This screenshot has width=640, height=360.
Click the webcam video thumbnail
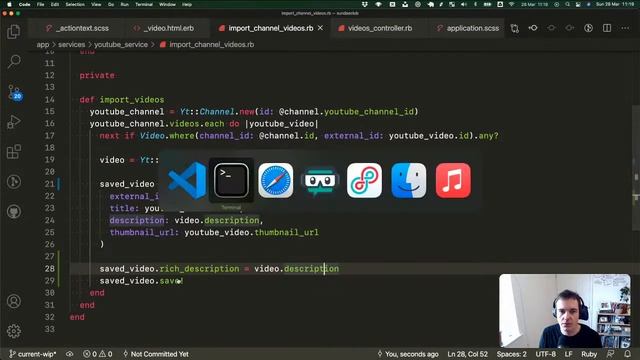click(x=564, y=311)
